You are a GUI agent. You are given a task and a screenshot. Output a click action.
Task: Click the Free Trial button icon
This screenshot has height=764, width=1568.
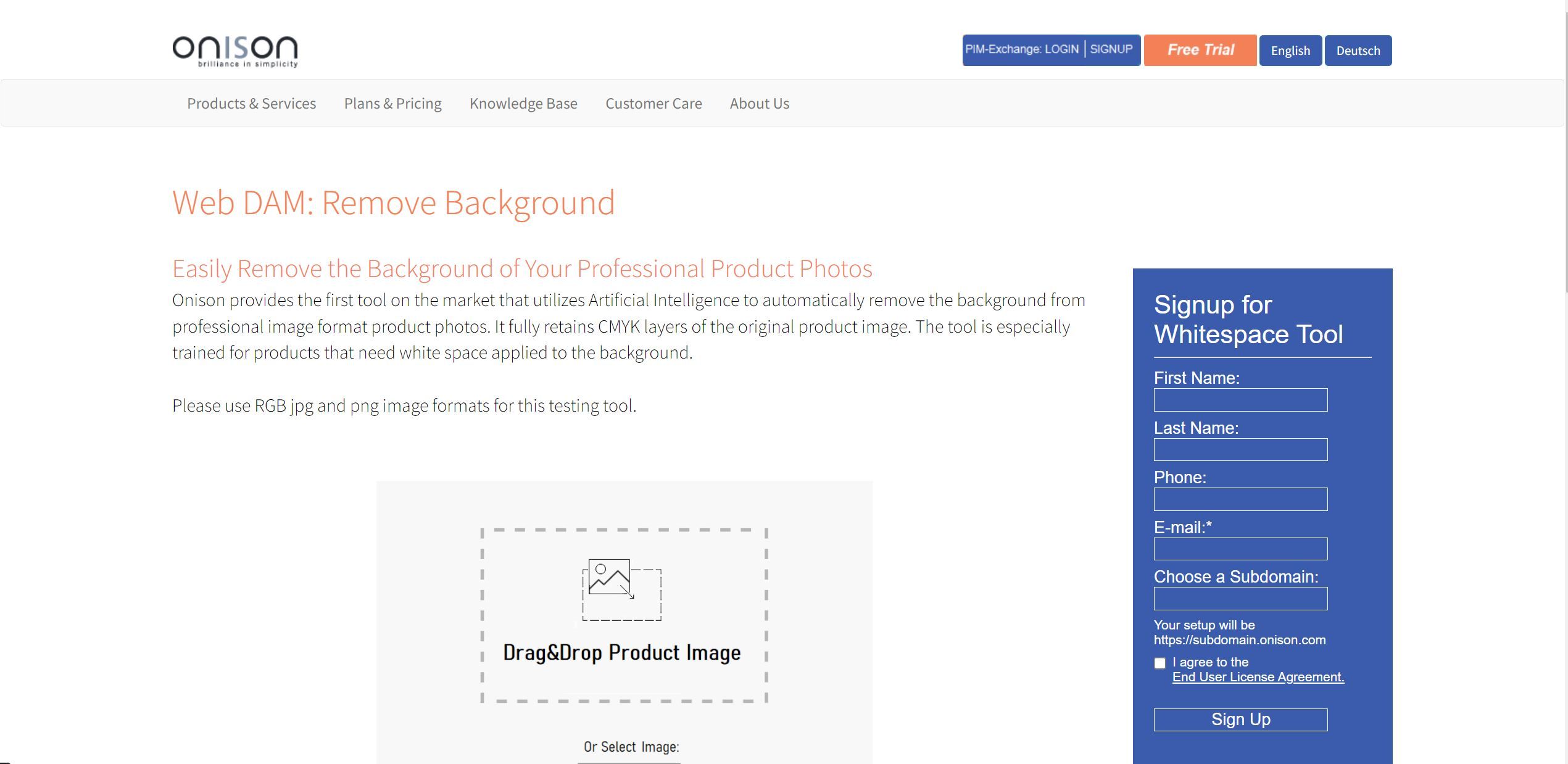click(1200, 49)
